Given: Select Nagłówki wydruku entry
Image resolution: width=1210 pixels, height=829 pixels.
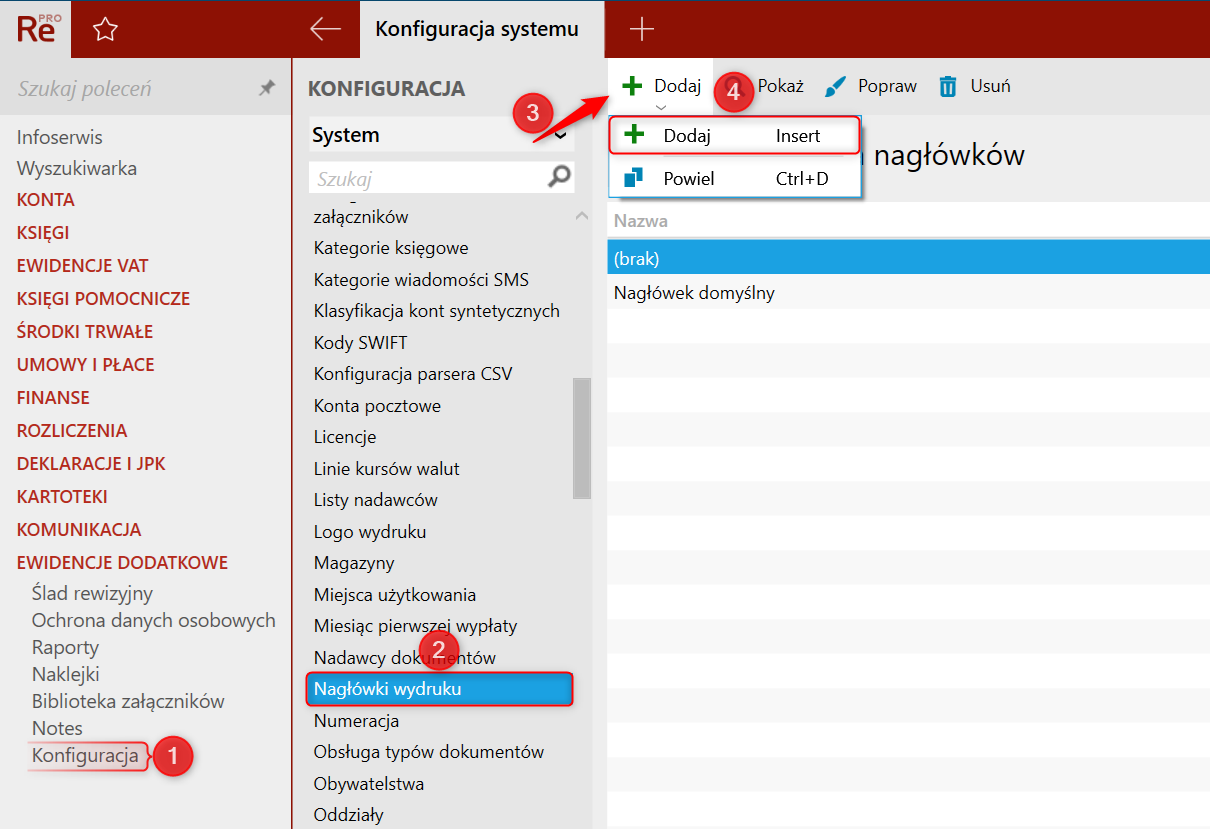Looking at the screenshot, I should coord(440,689).
